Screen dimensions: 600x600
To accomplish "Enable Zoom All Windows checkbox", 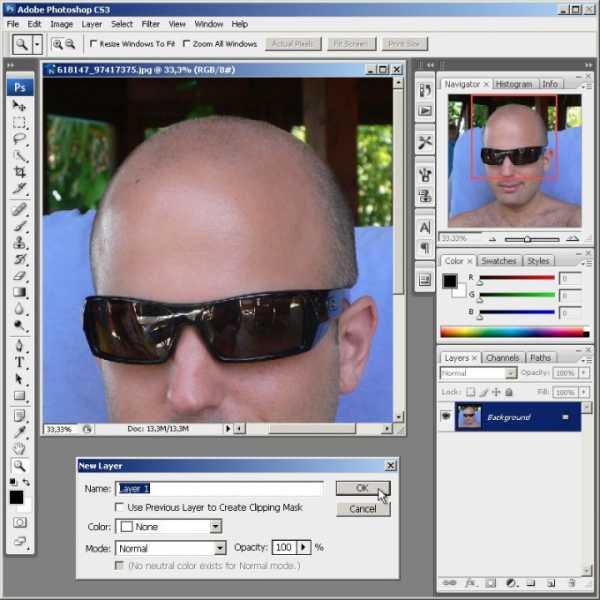I will click(x=186, y=44).
